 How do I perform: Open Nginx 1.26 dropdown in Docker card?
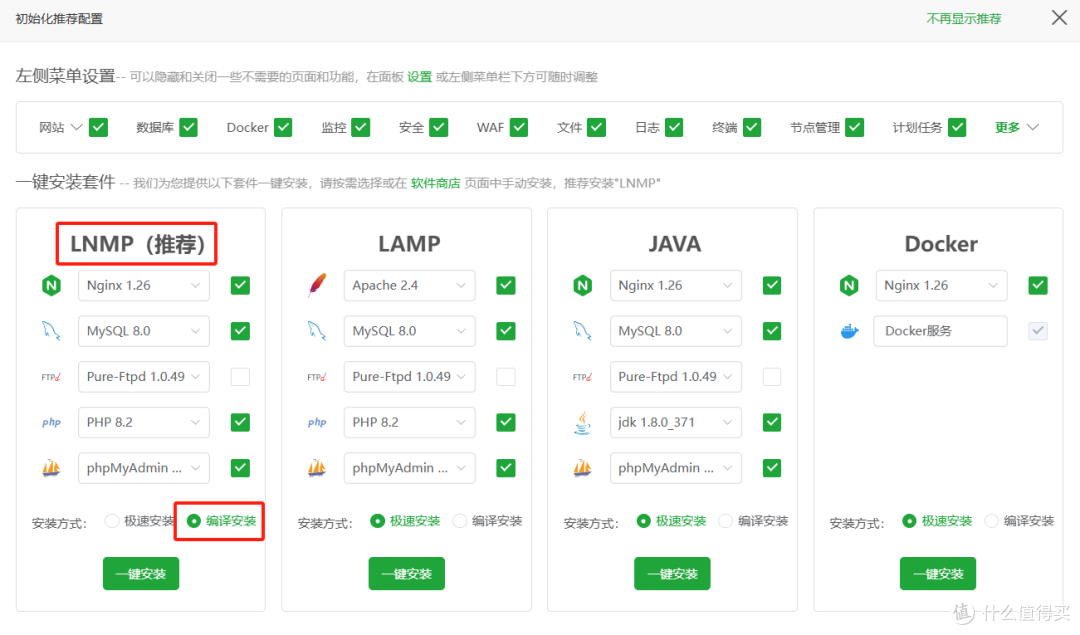[x=941, y=285]
